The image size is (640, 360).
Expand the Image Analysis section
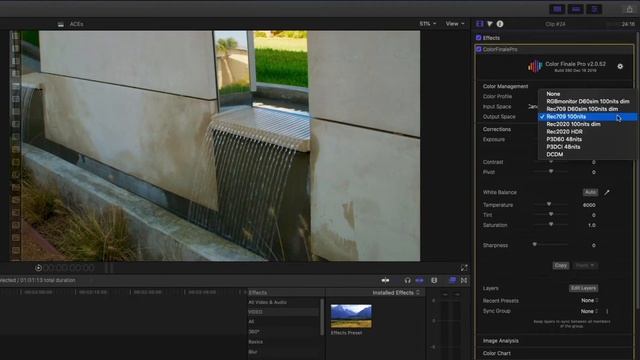(x=501, y=341)
